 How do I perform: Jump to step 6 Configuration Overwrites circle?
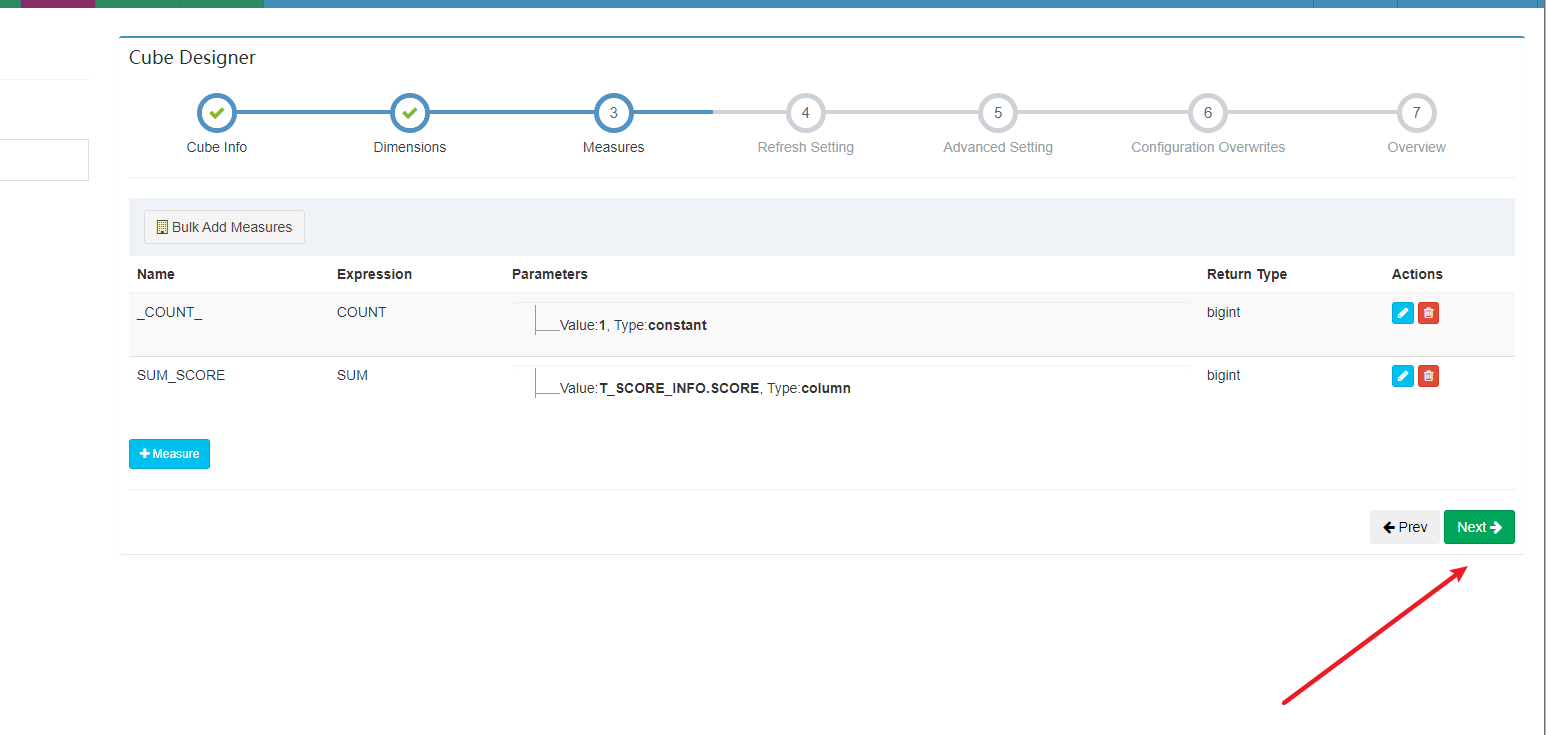coord(1208,113)
